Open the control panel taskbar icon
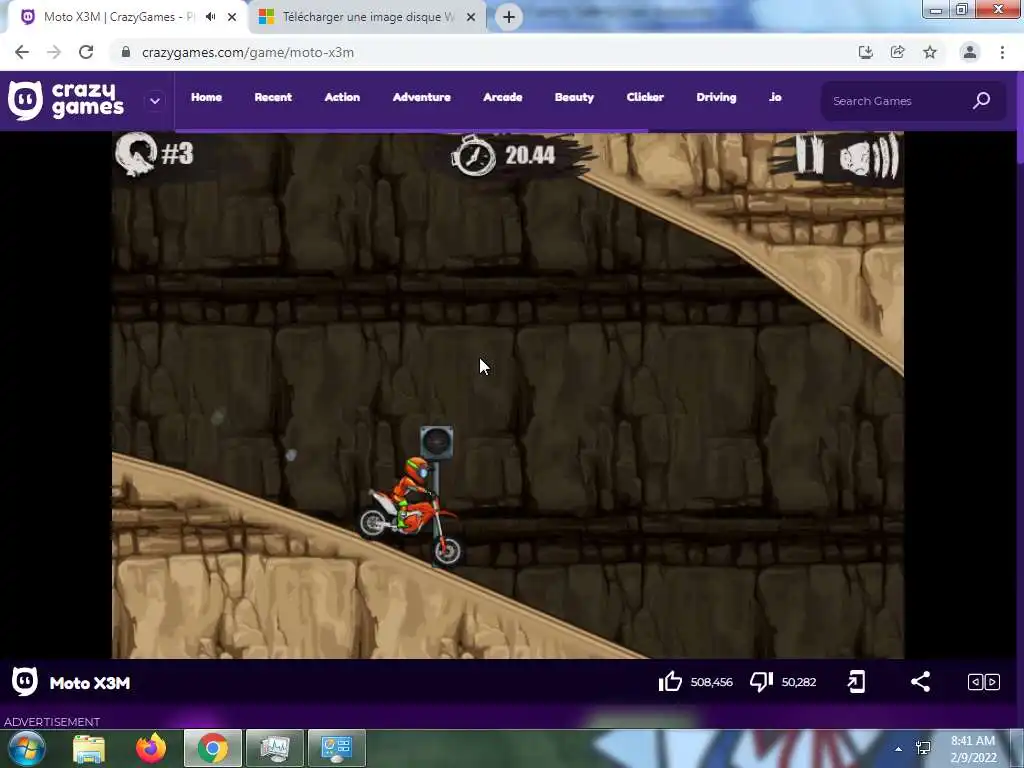This screenshot has height=768, width=1024. pyautogui.click(x=337, y=748)
